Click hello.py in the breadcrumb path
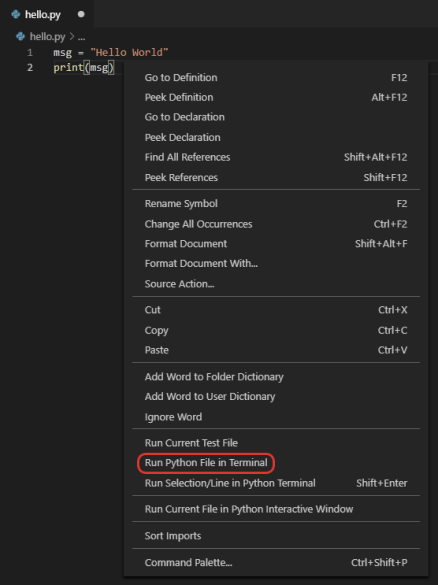Image resolution: width=438 pixels, height=585 pixels. tap(47, 37)
